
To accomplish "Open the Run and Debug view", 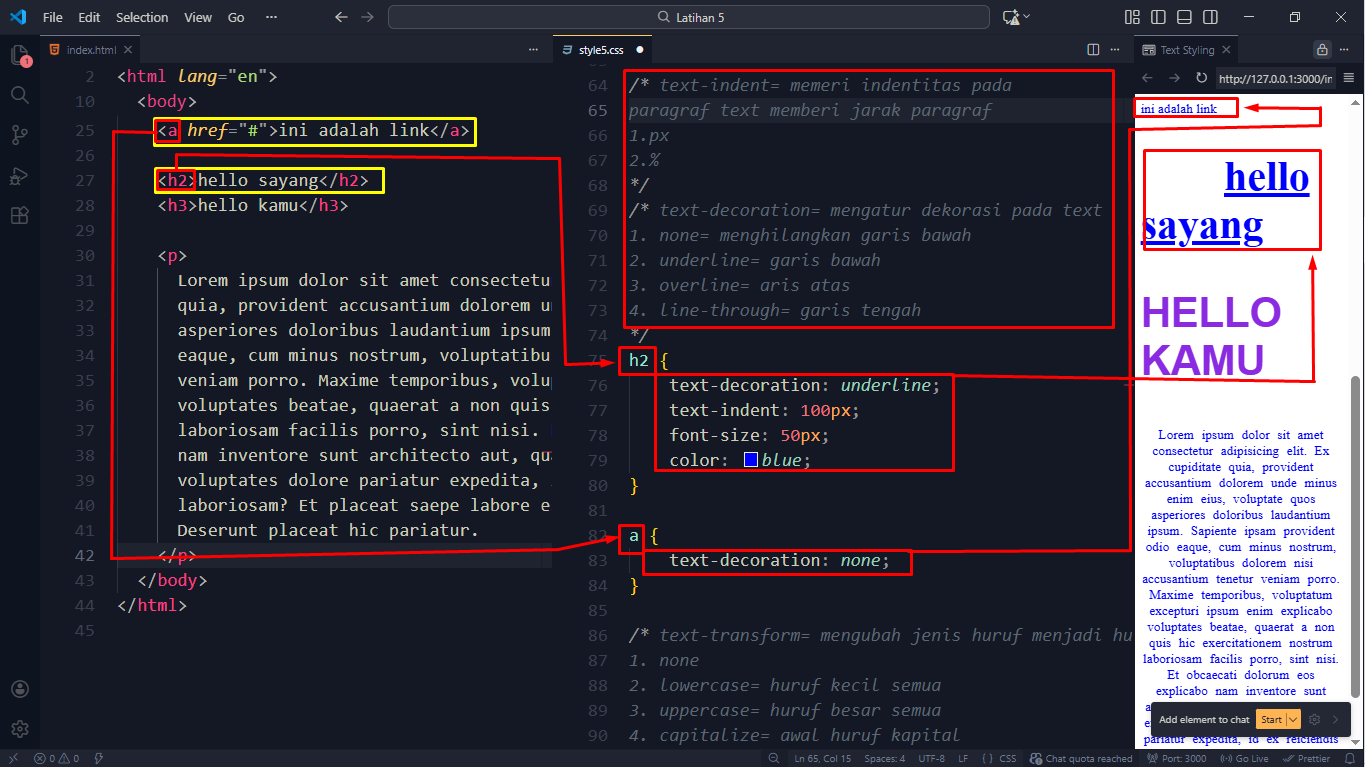I will pos(19,176).
